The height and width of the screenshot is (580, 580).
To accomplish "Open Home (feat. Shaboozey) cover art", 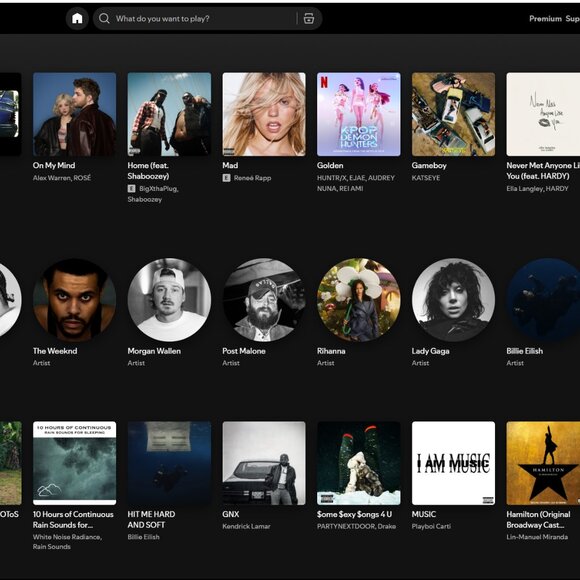I will (x=169, y=114).
